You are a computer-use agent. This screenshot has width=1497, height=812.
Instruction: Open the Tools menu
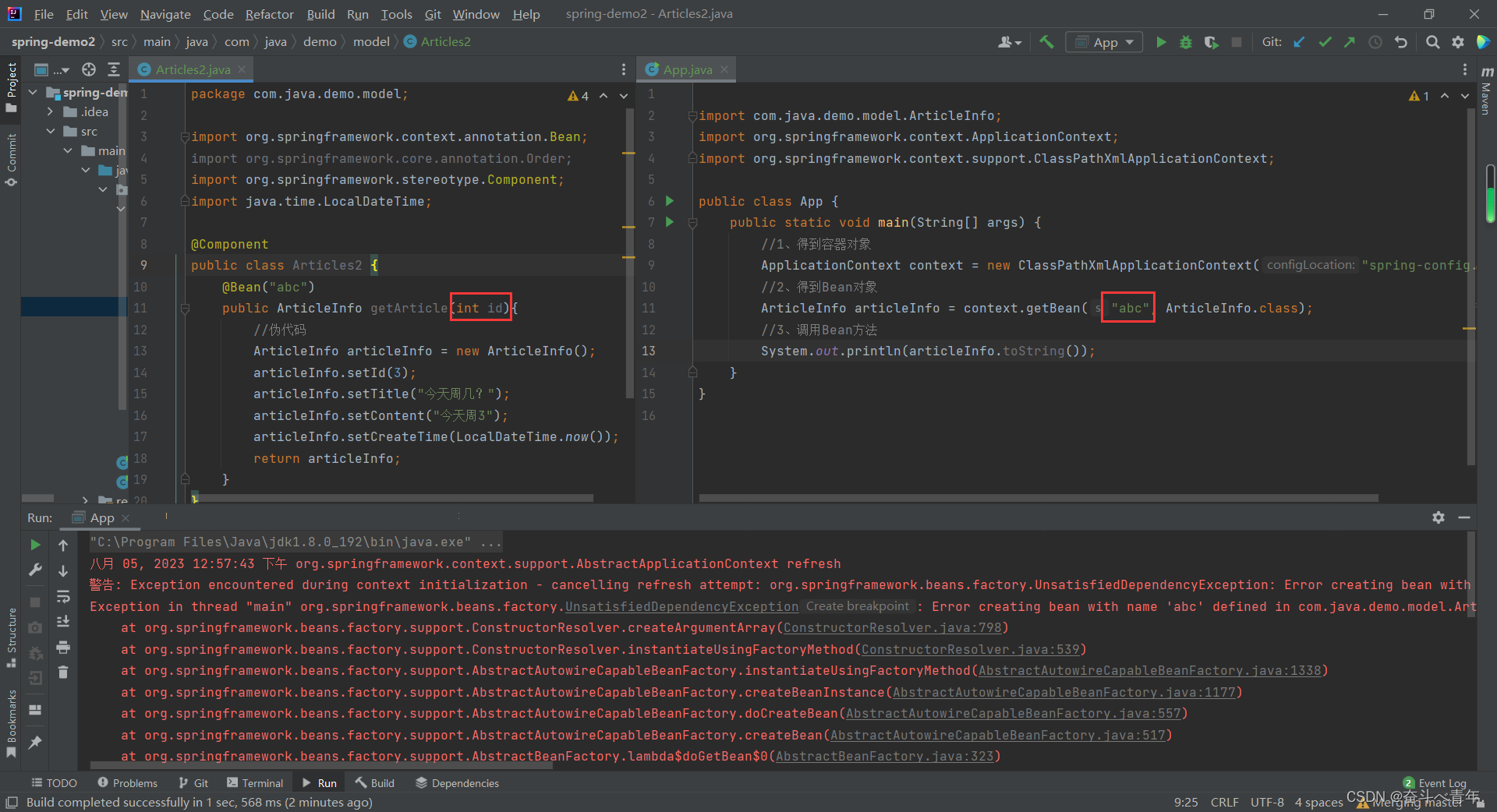pyautogui.click(x=396, y=14)
